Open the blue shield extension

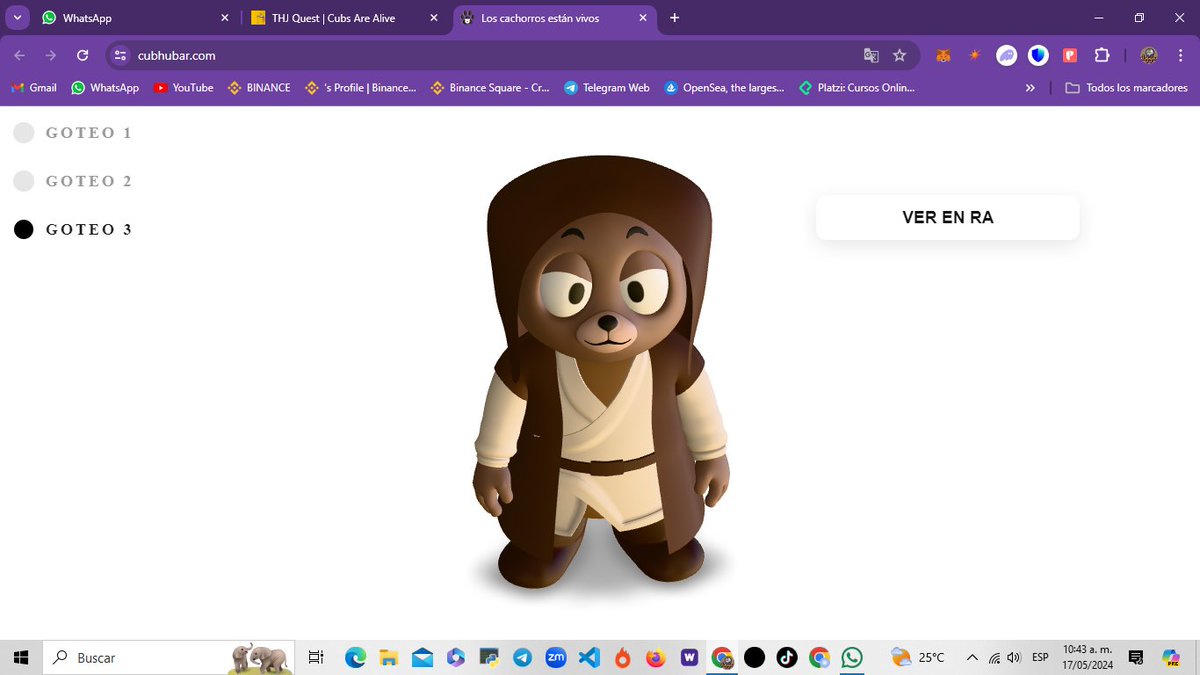point(1038,56)
